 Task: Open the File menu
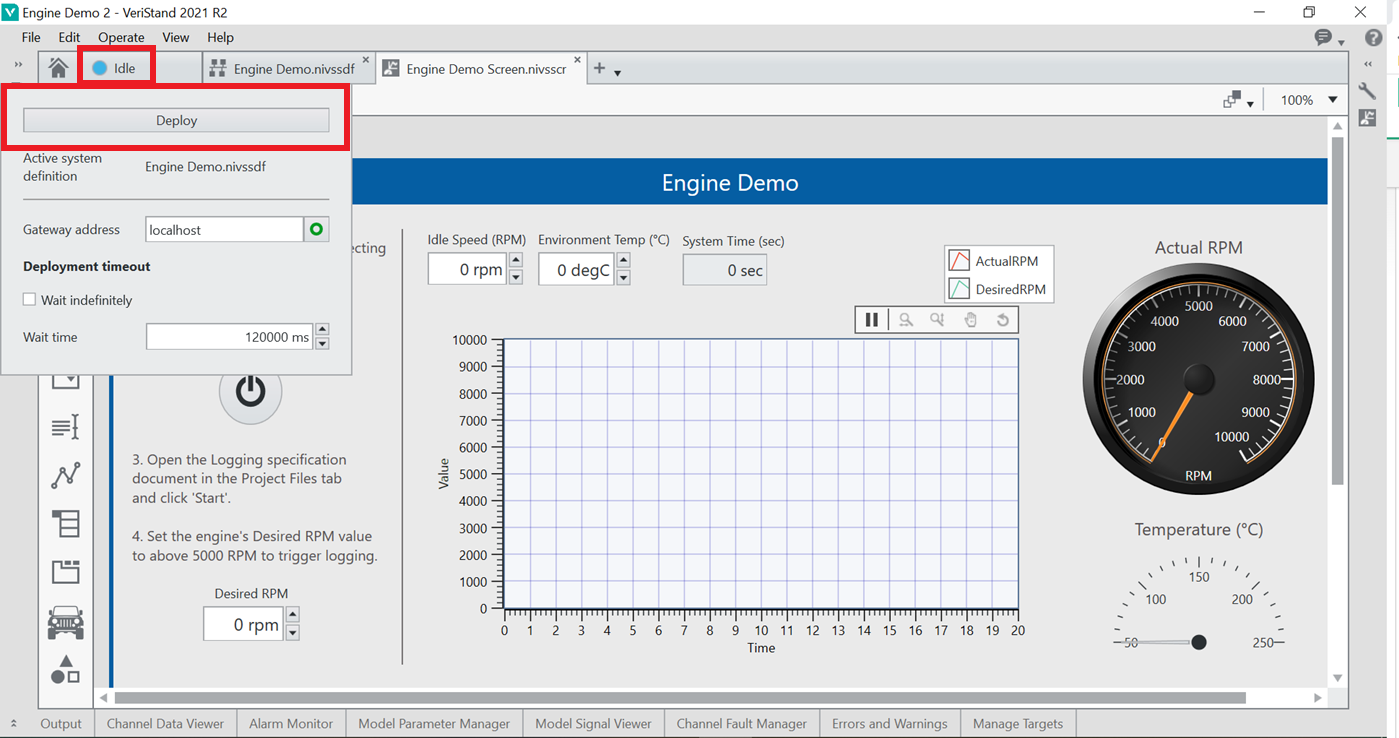[x=31, y=37]
